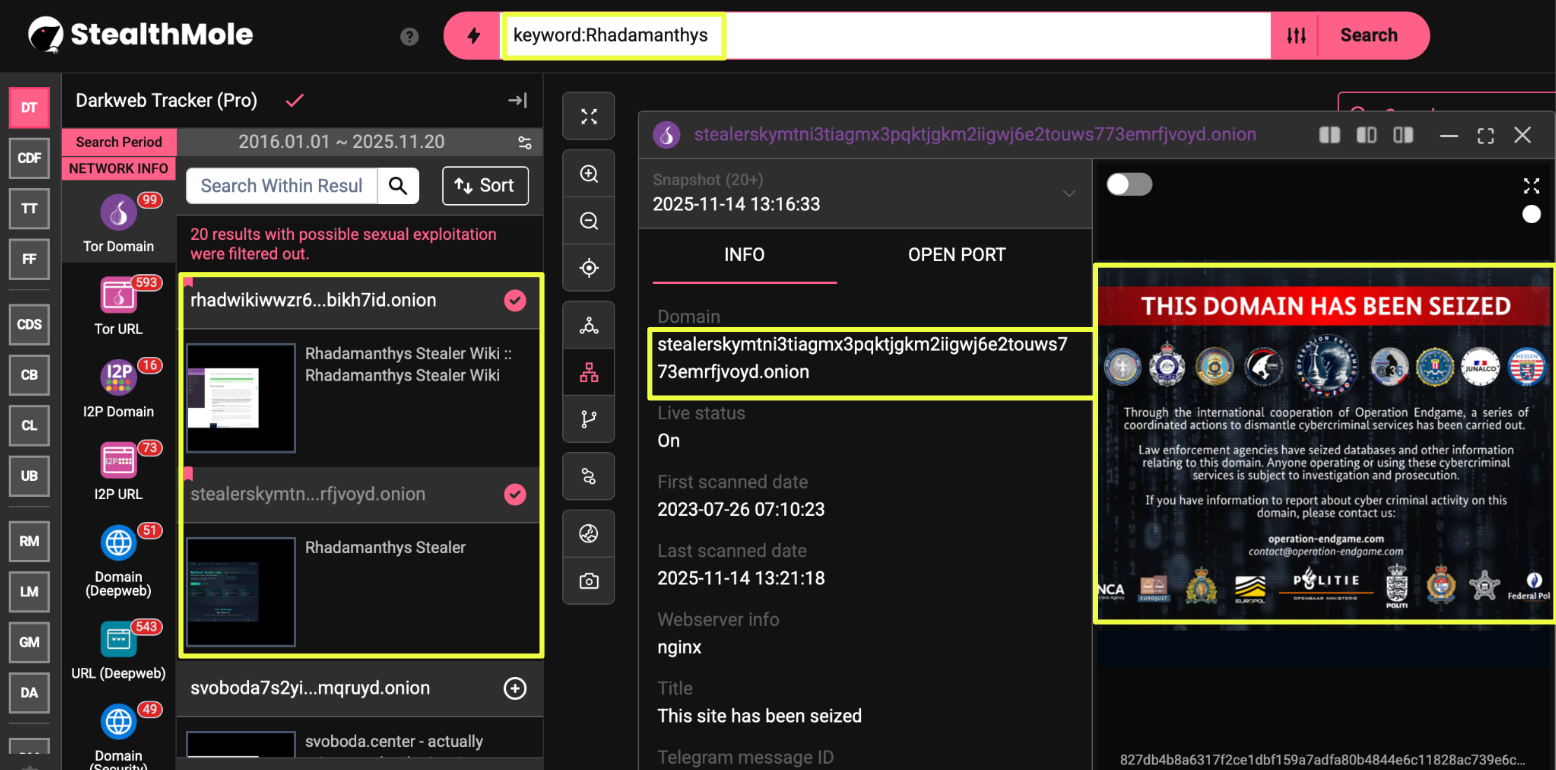Click the screenshot camera icon
Image resolution: width=1556 pixels, height=770 pixels.
pyautogui.click(x=589, y=581)
